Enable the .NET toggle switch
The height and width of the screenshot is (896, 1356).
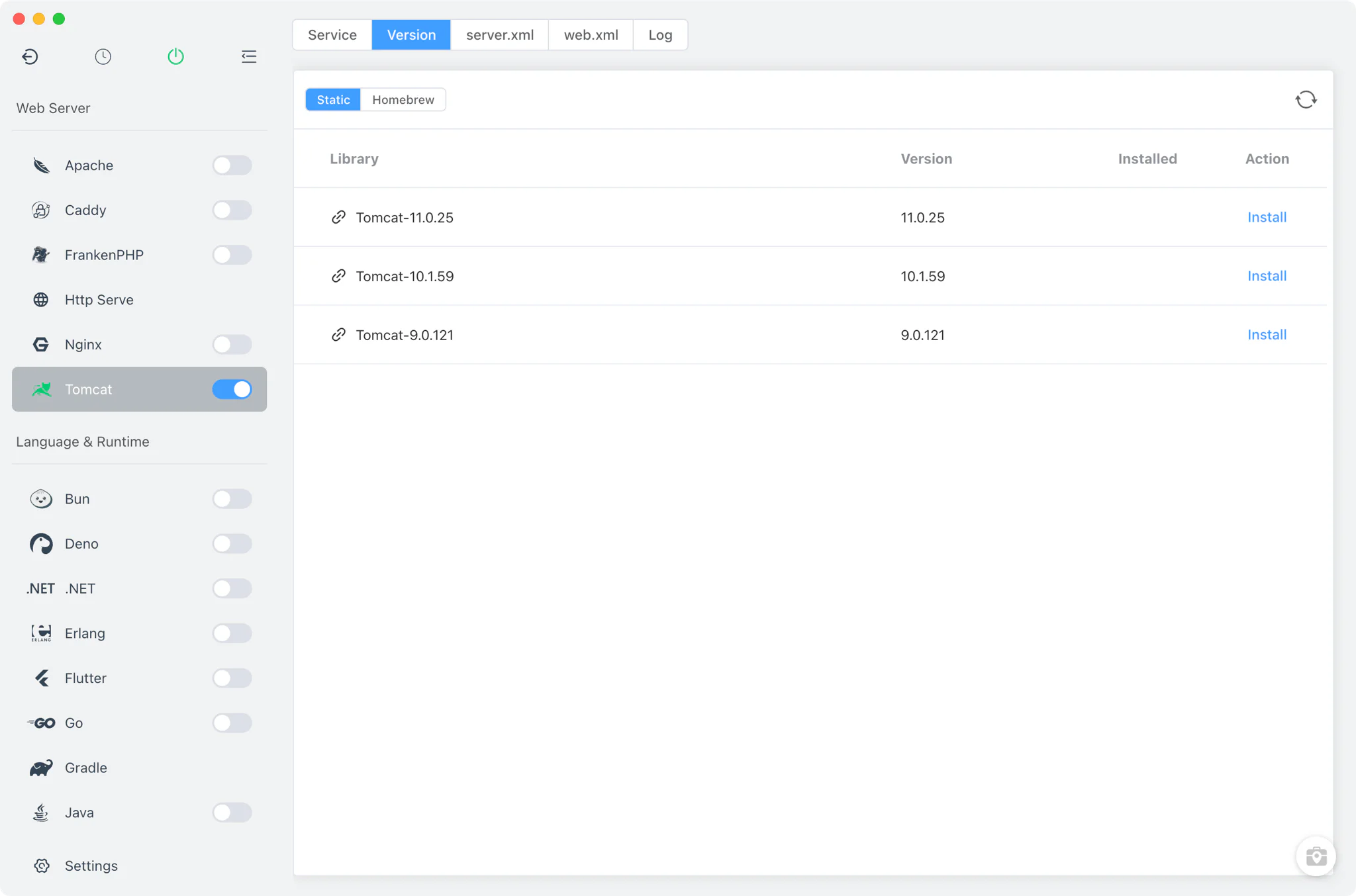(x=232, y=588)
